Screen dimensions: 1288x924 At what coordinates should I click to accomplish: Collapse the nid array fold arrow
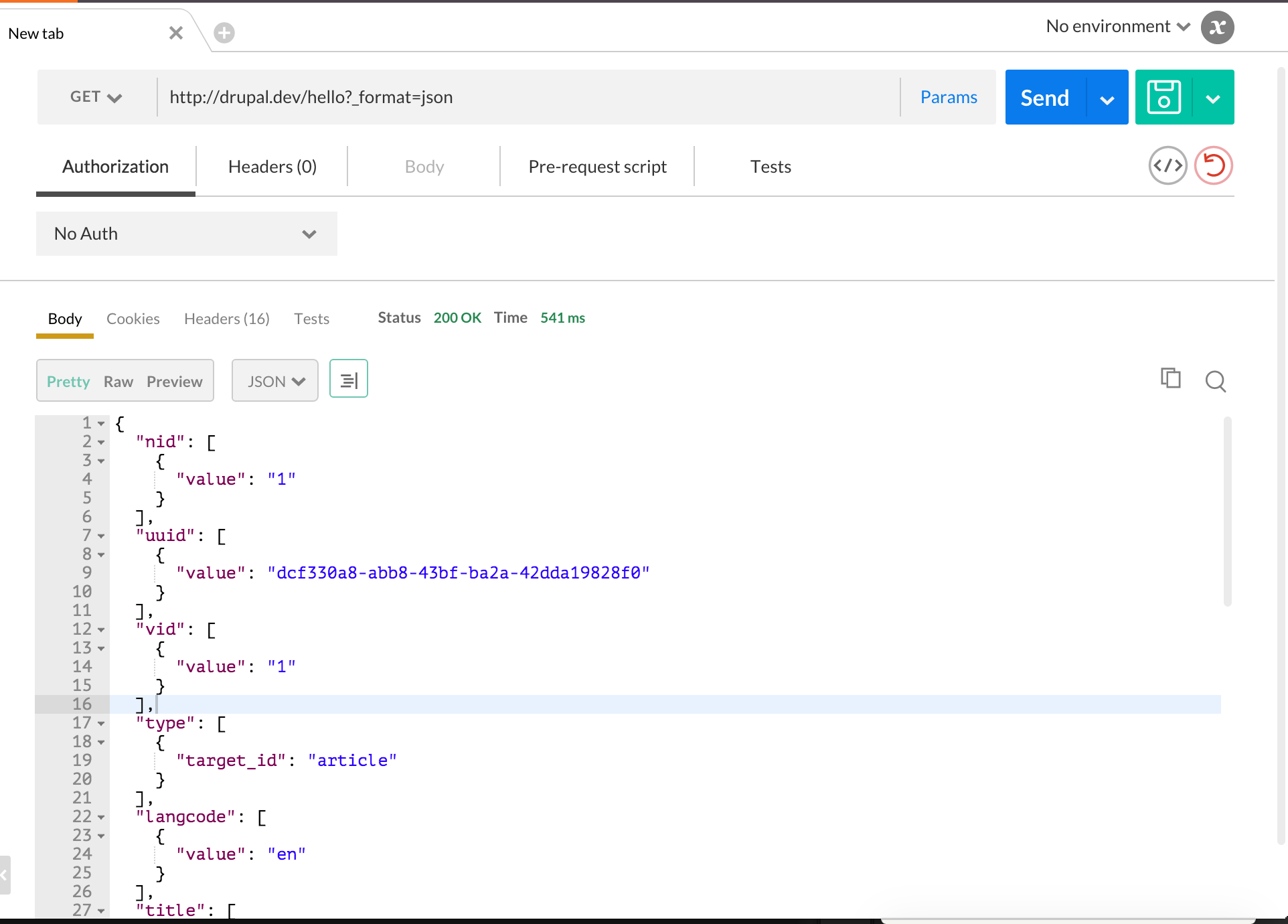click(101, 443)
